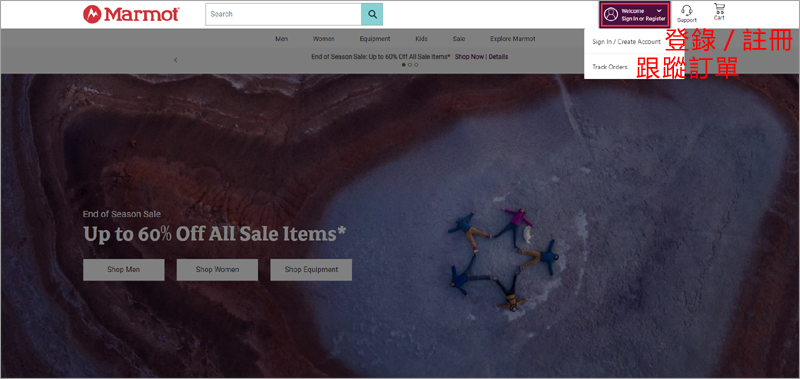This screenshot has width=800, height=379.
Task: Click the Shop Men button
Action: tap(123, 270)
